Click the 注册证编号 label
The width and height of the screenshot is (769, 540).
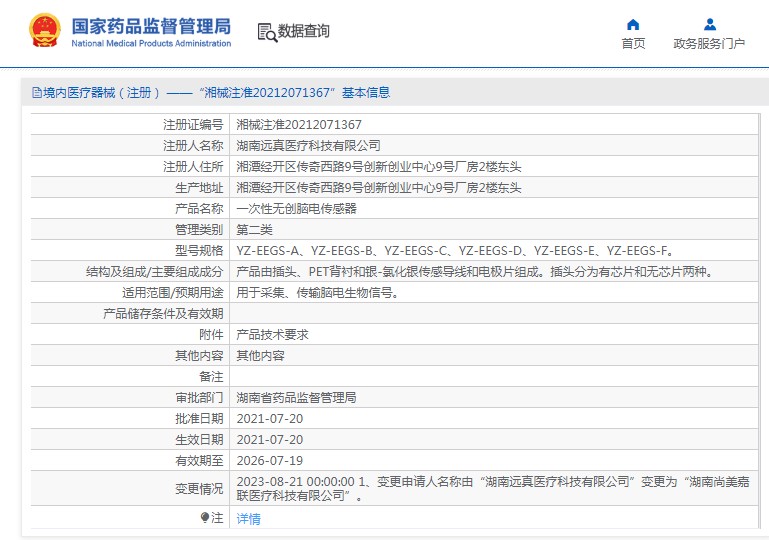click(193, 125)
